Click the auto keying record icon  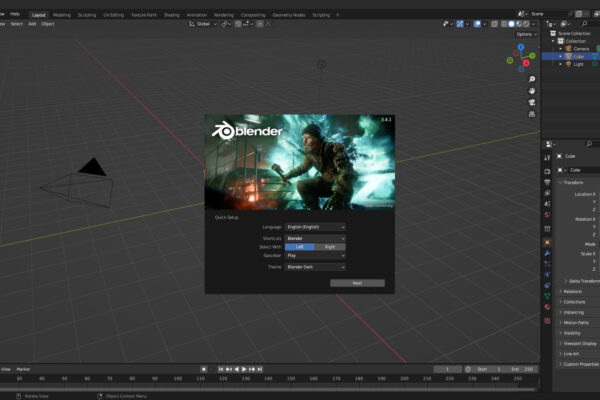pyautogui.click(x=204, y=369)
